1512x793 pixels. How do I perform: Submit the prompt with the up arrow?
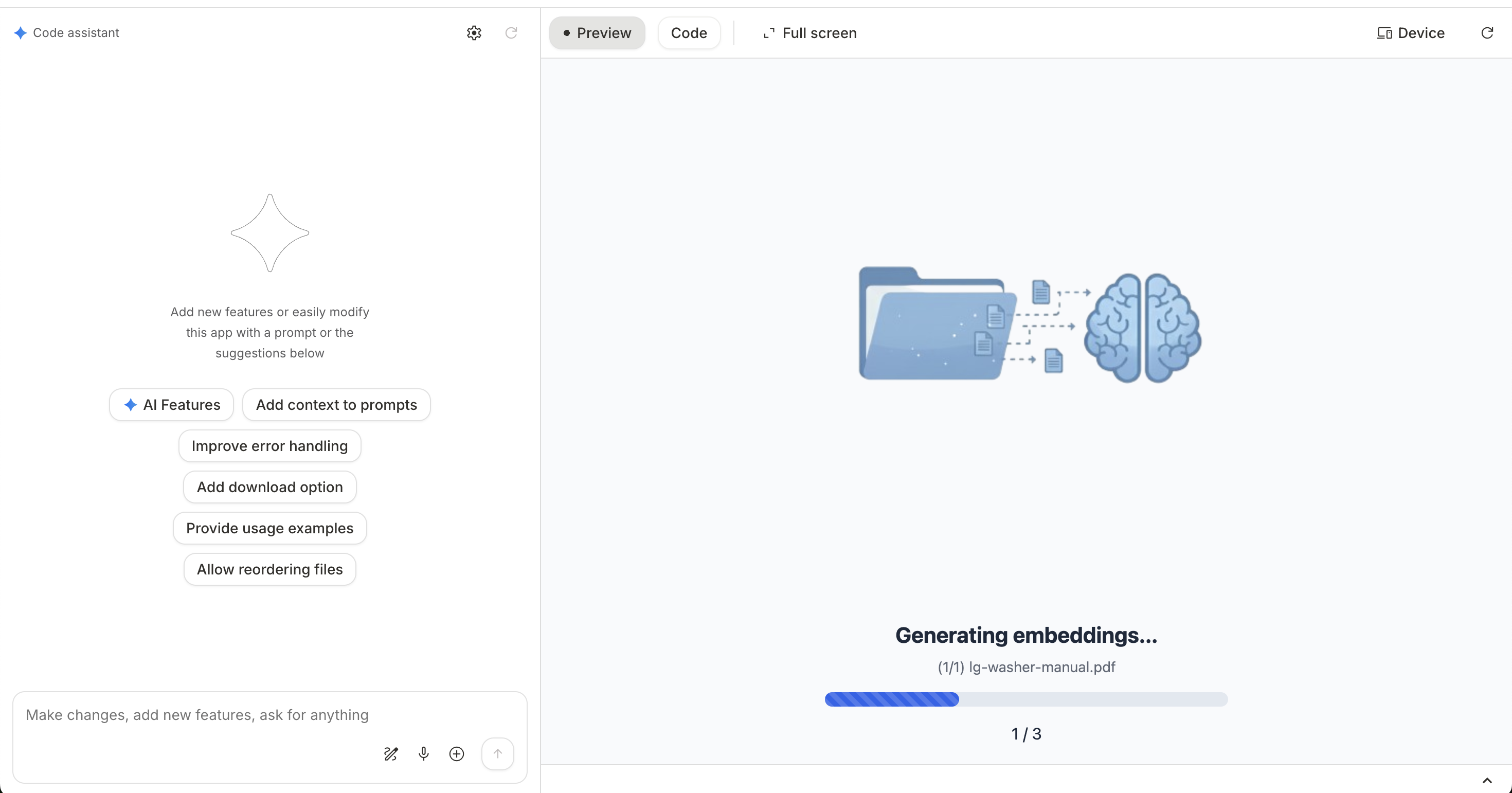click(497, 754)
